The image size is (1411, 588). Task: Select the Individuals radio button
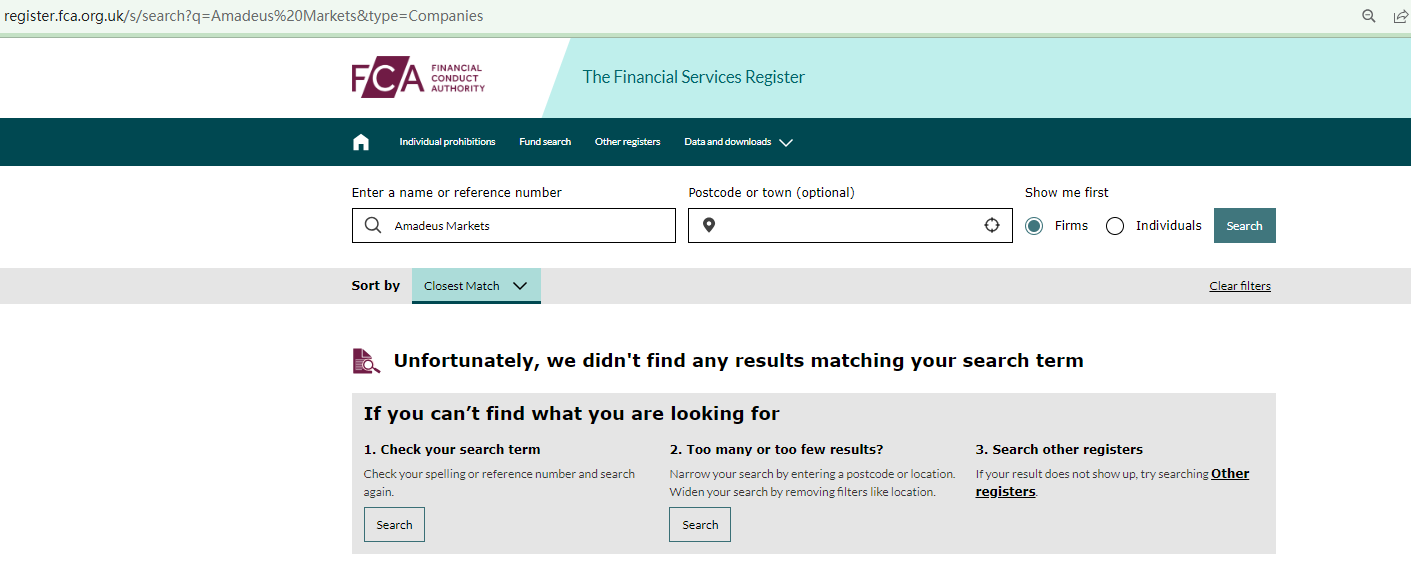tap(1115, 226)
